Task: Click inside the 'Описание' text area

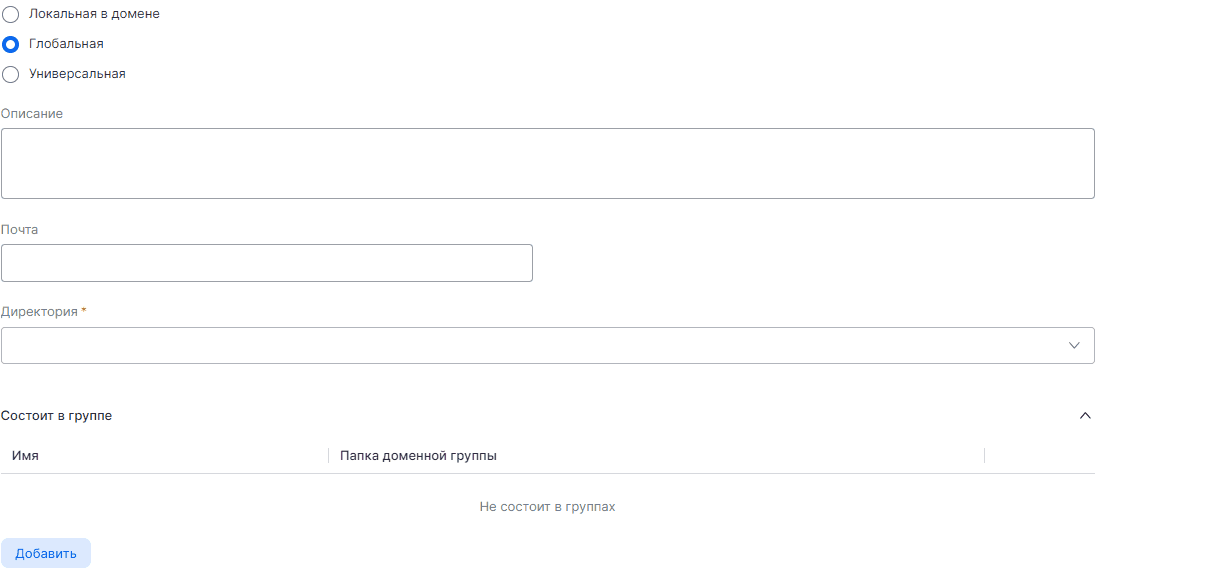Action: point(547,163)
